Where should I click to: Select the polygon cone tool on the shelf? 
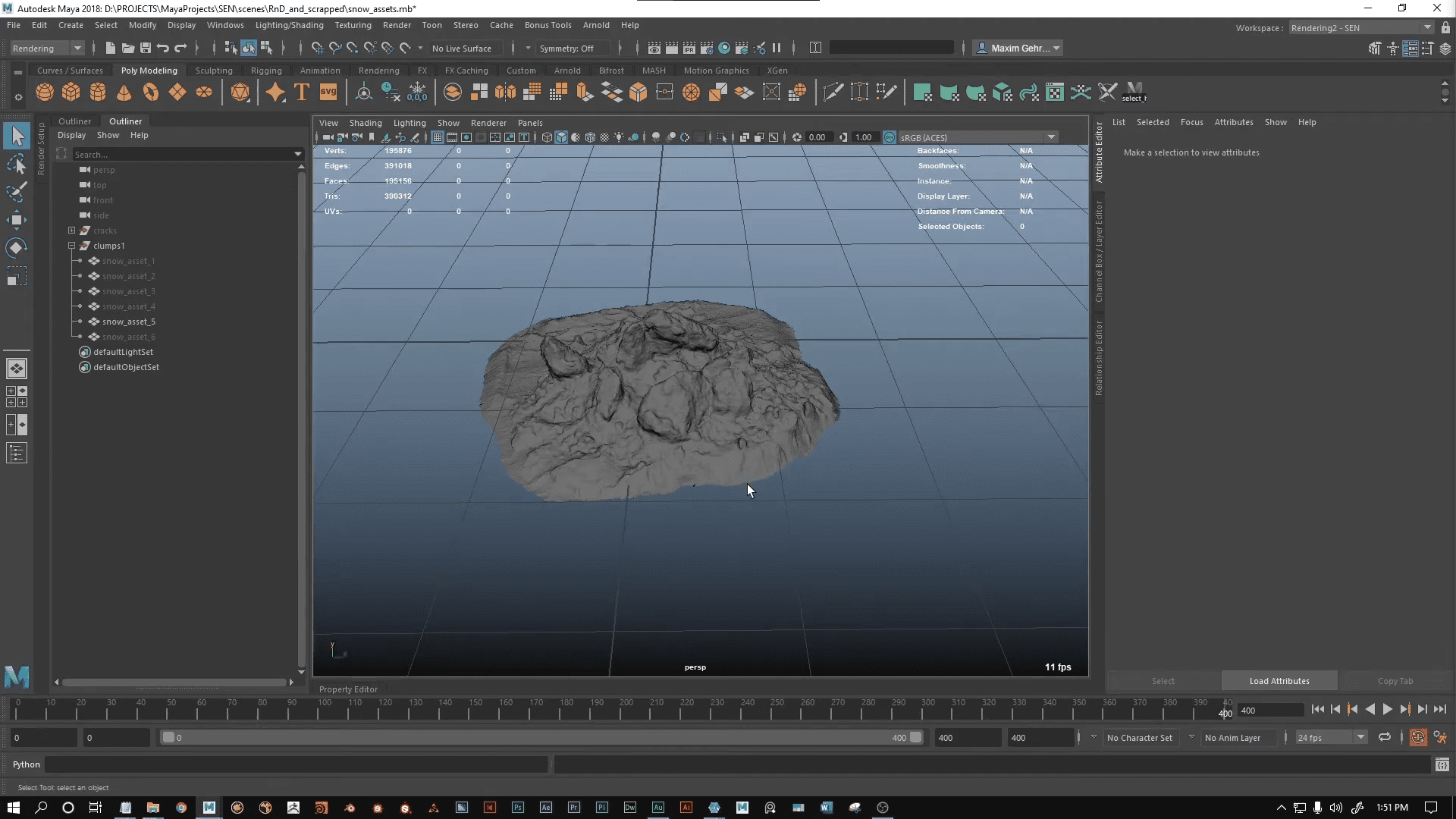coord(124,92)
